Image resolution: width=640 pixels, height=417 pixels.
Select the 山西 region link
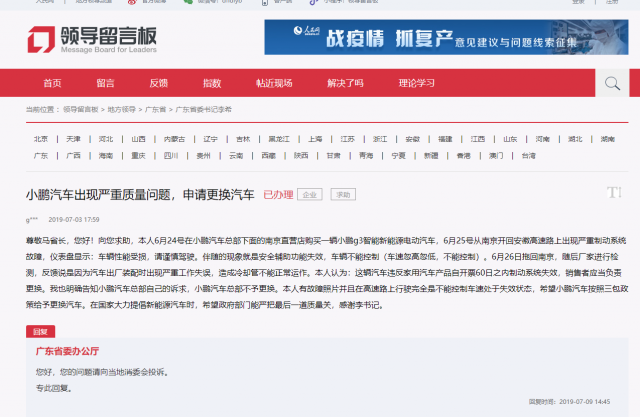(138, 139)
